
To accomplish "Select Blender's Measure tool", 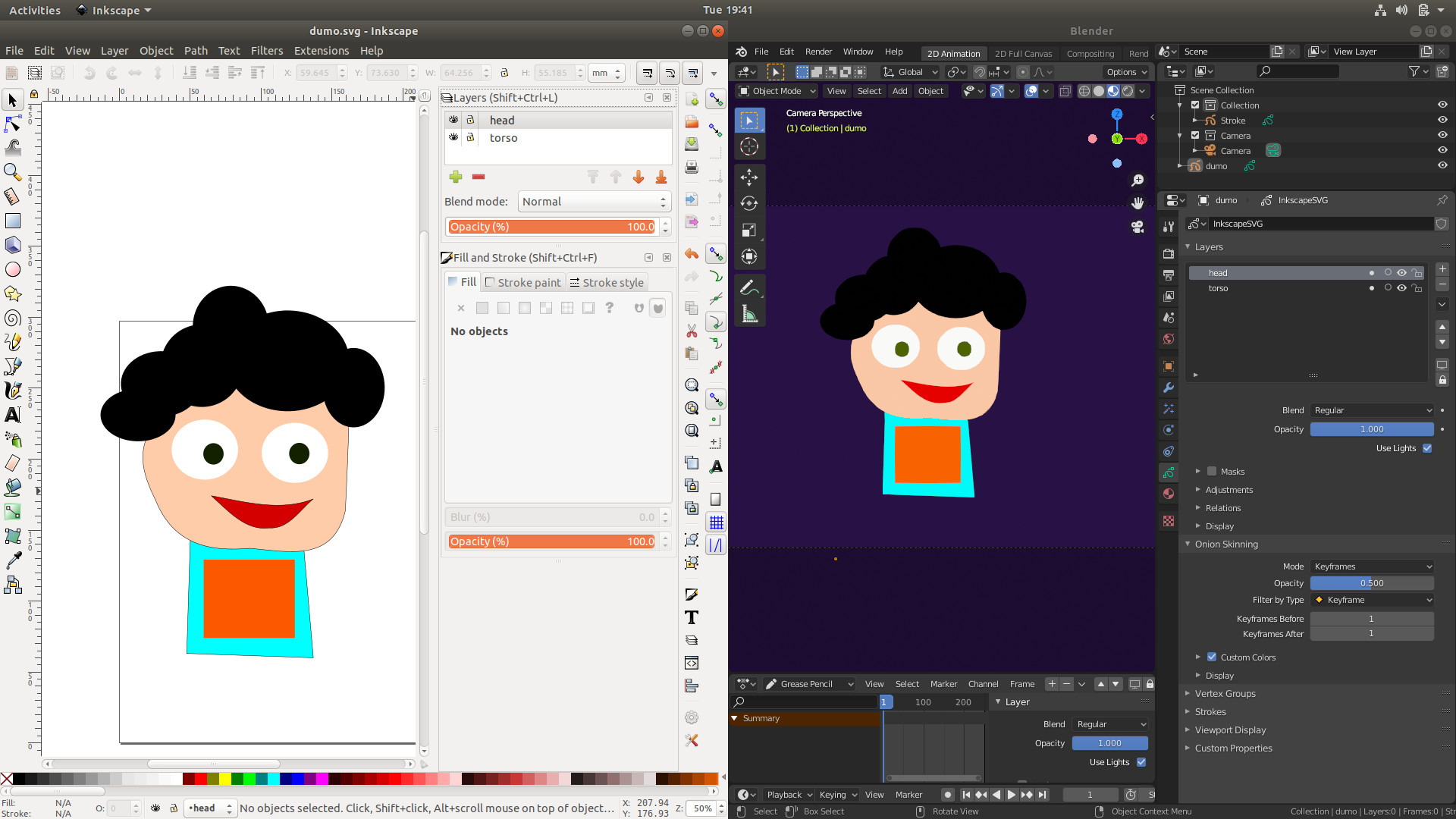I will [749, 314].
